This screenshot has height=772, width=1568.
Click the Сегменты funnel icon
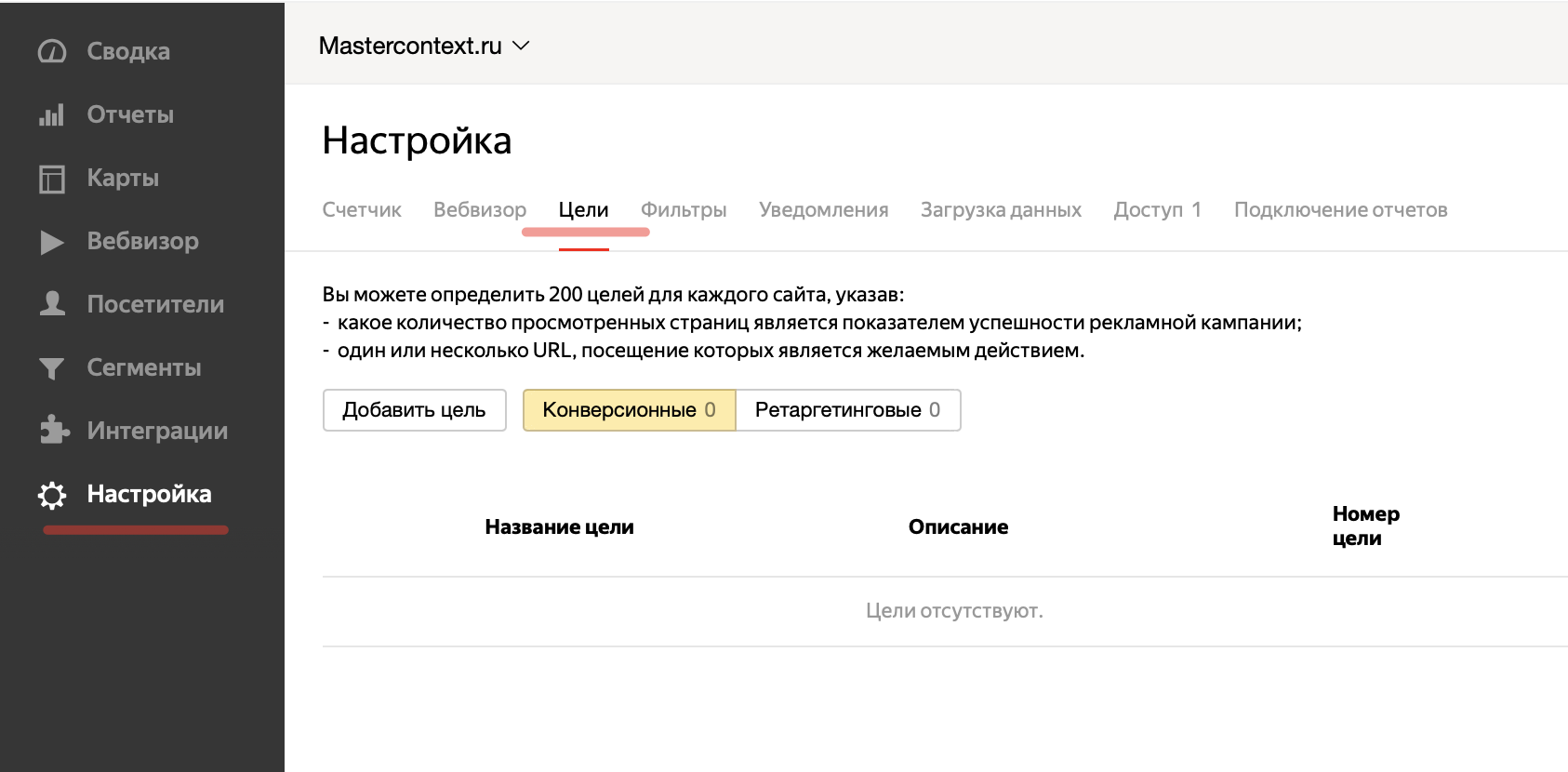[x=52, y=368]
